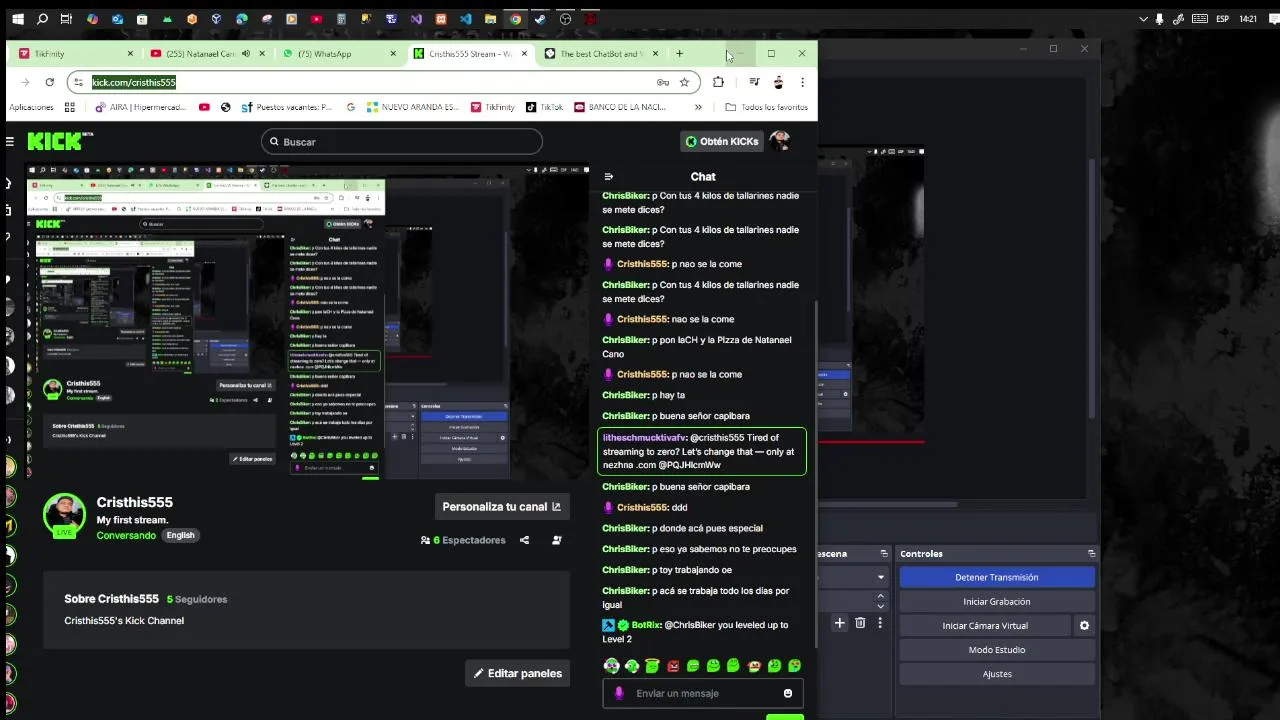Screen dimensions: 1280x720
Task: Open media controls icon in Chrome toolbar
Action: point(754,83)
